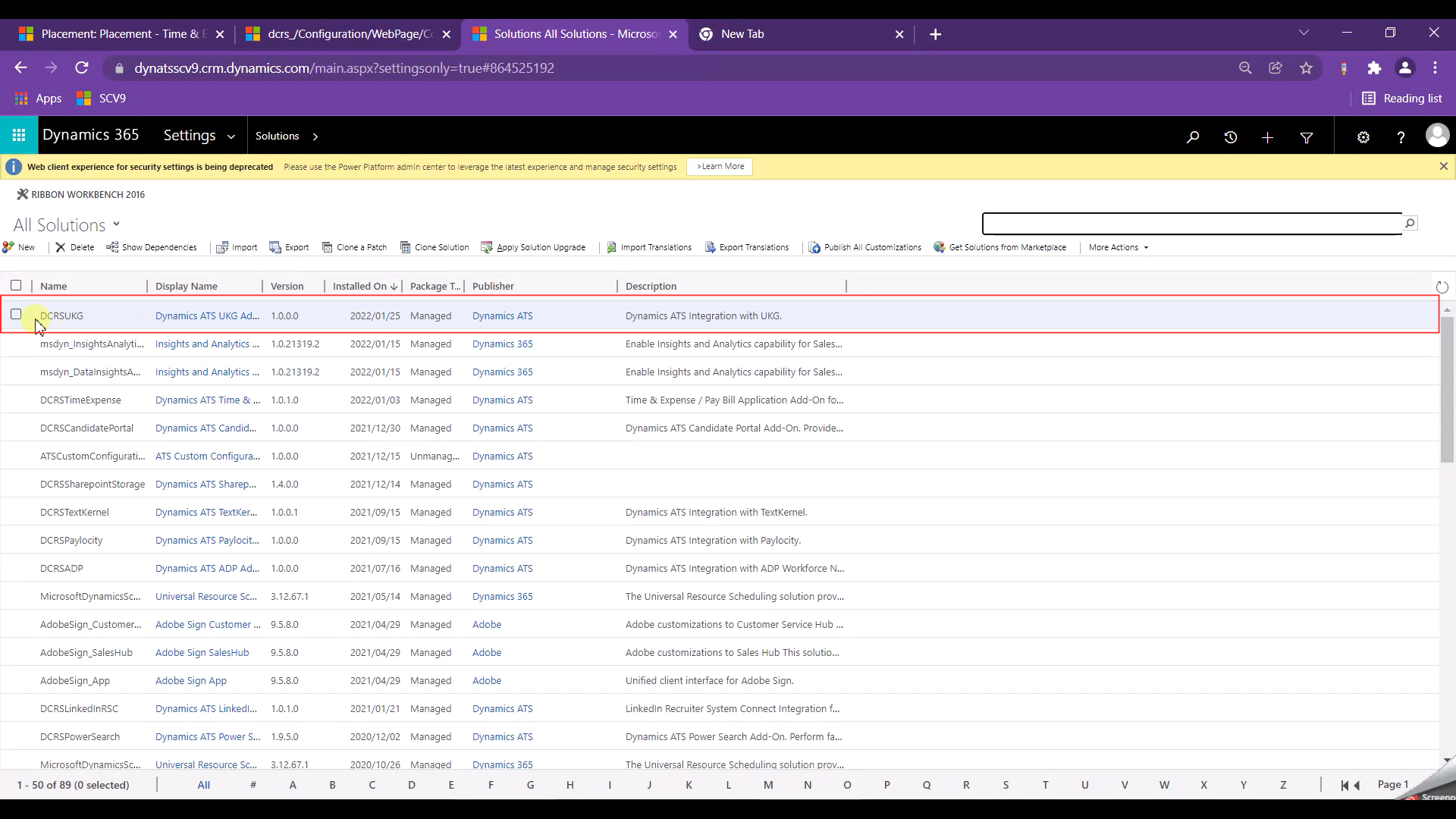Clone a Patch of solution
The width and height of the screenshot is (1456, 819).
354,247
